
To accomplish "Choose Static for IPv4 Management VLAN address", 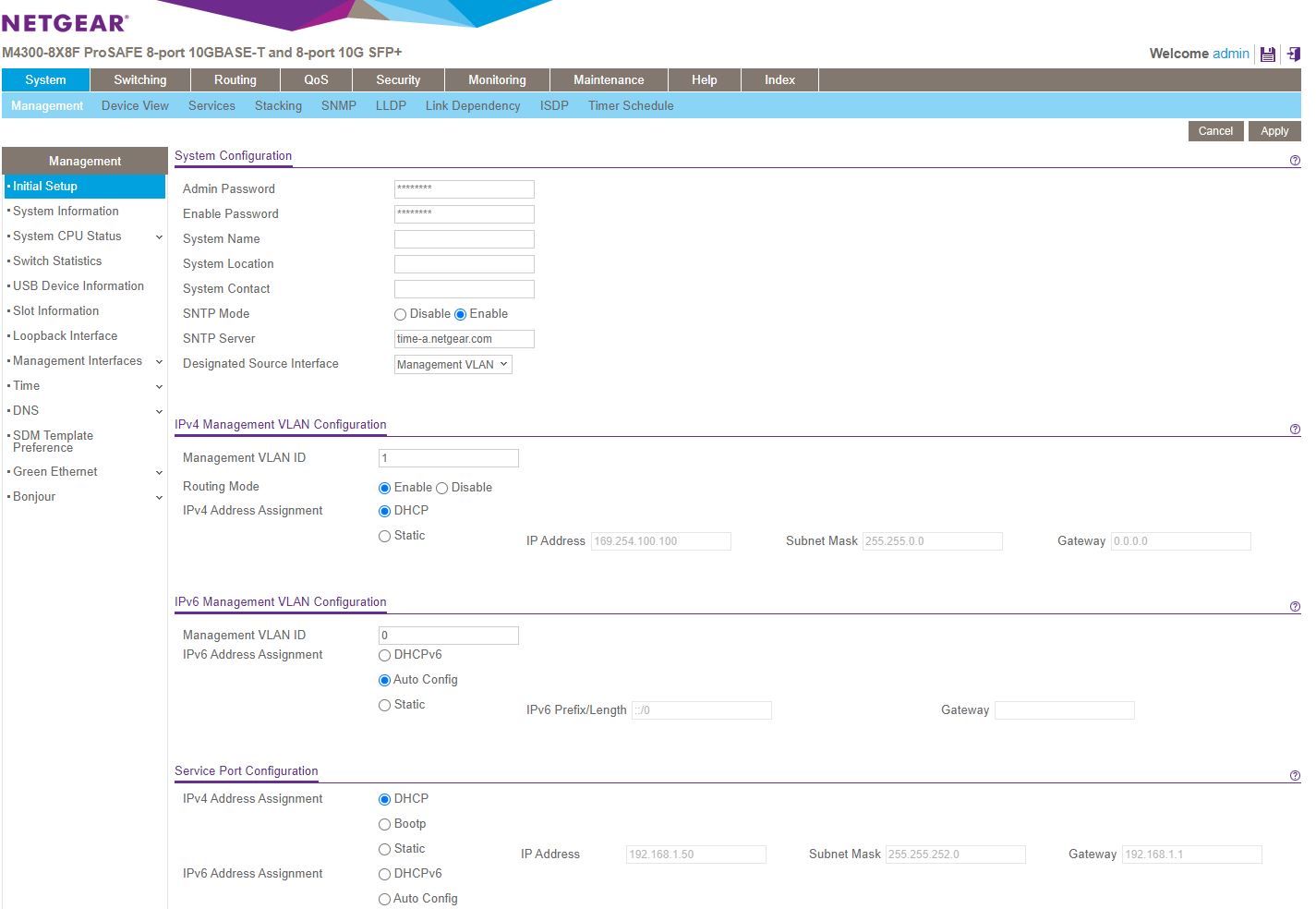I will (x=385, y=537).
